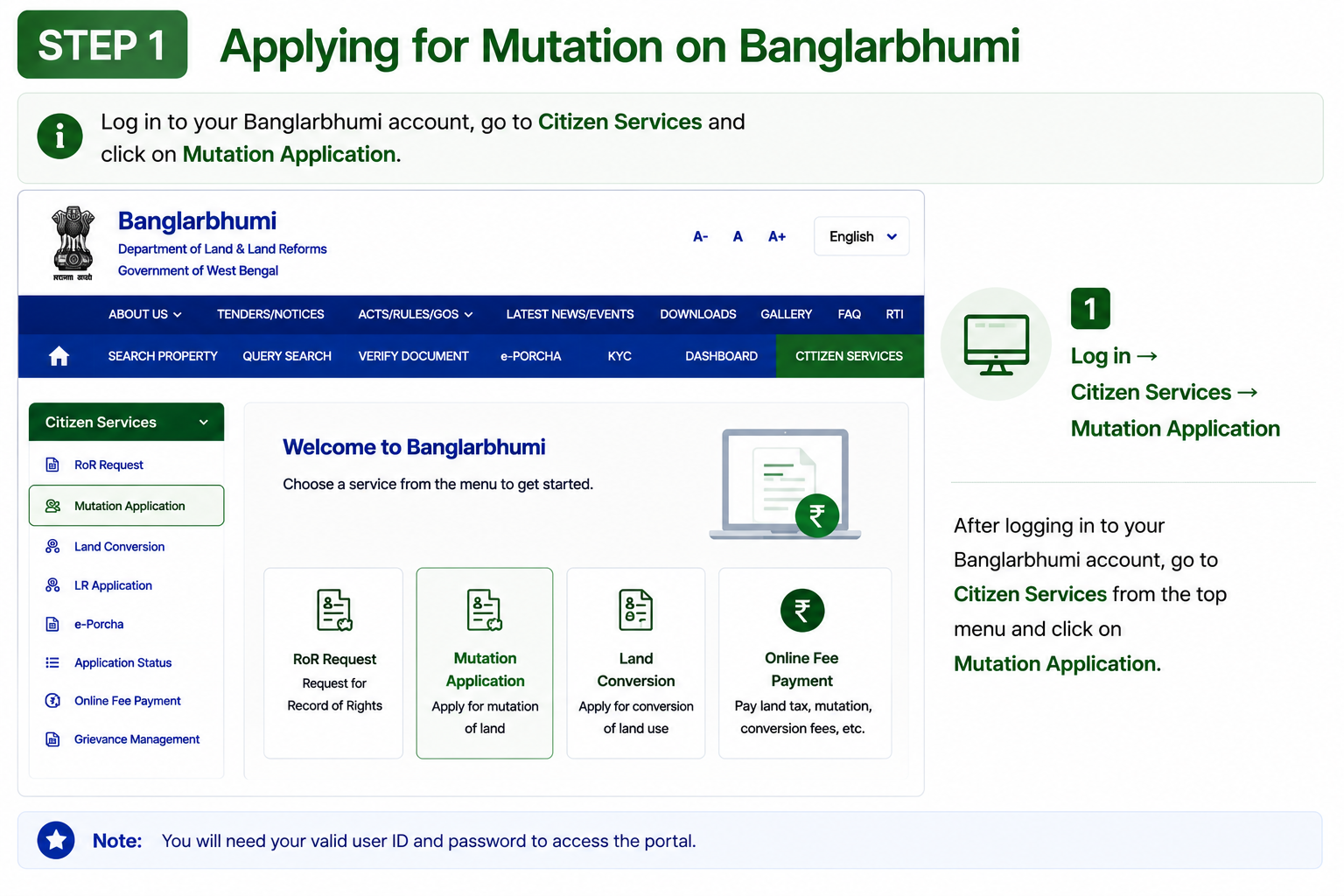Click Online Fee Payment sidebar rupee icon
This screenshot has width=1344, height=896.
[52, 701]
